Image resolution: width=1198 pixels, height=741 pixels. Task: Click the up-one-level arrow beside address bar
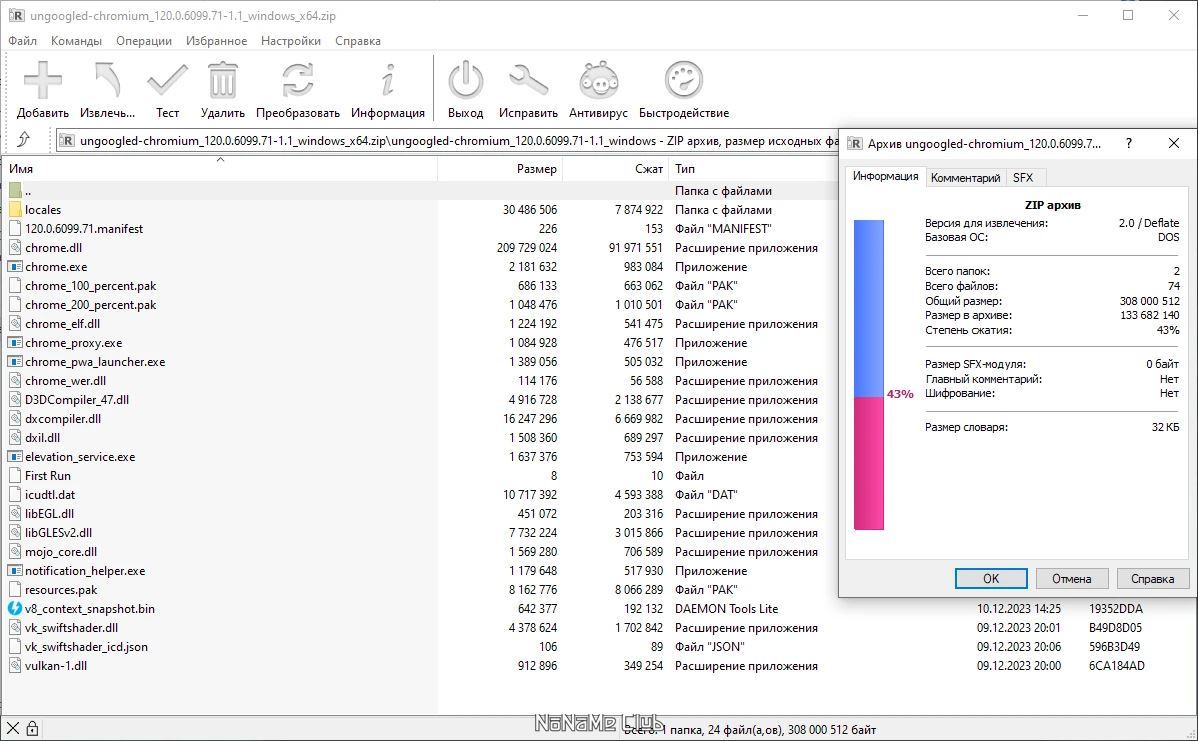pyautogui.click(x=24, y=140)
